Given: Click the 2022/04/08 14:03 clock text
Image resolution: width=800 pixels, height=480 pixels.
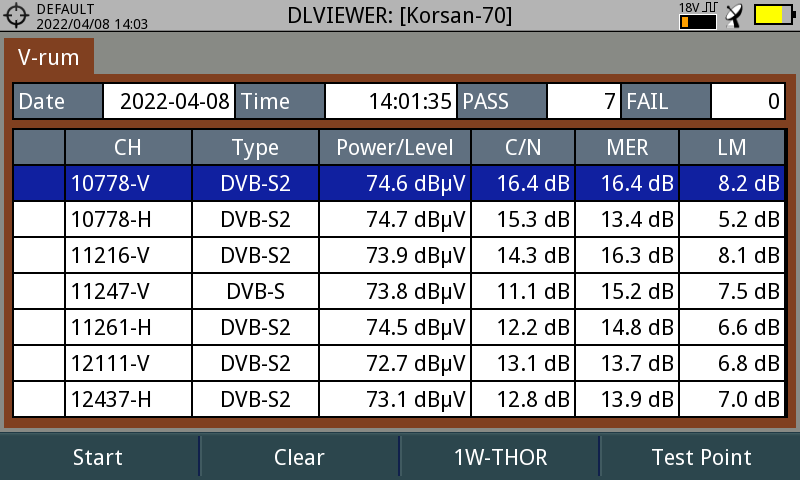Looking at the screenshot, I should pos(92,24).
